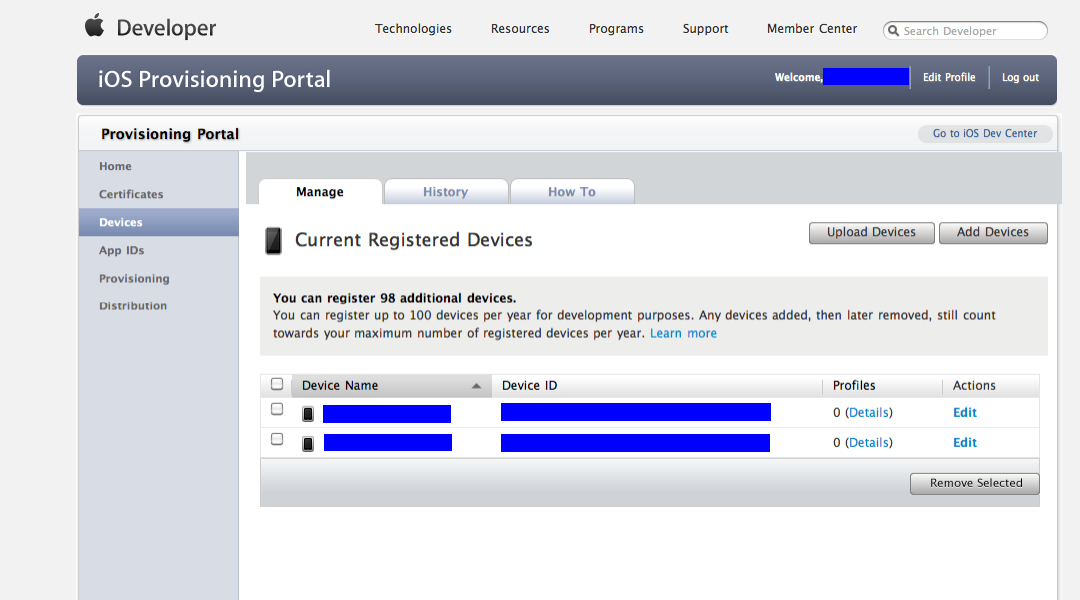Toggle the select-all devices checkbox
This screenshot has height=600, width=1080.
277,384
